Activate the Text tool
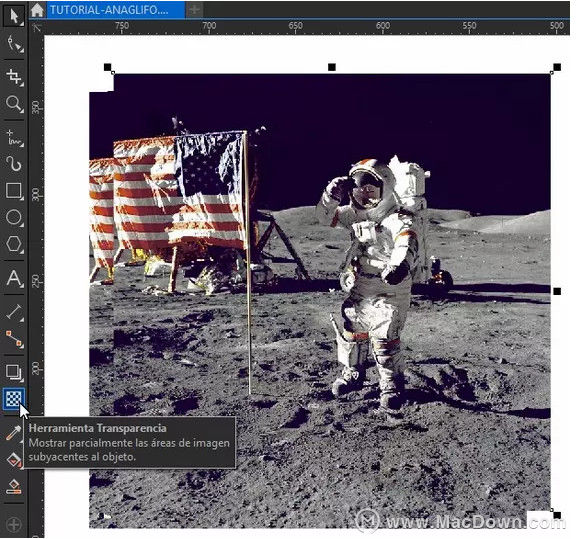Image resolution: width=576 pixels, height=539 pixels. click(x=14, y=278)
